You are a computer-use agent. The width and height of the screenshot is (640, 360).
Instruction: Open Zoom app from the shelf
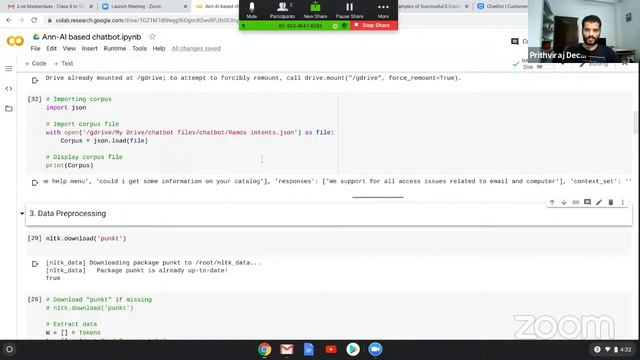tap(375, 349)
